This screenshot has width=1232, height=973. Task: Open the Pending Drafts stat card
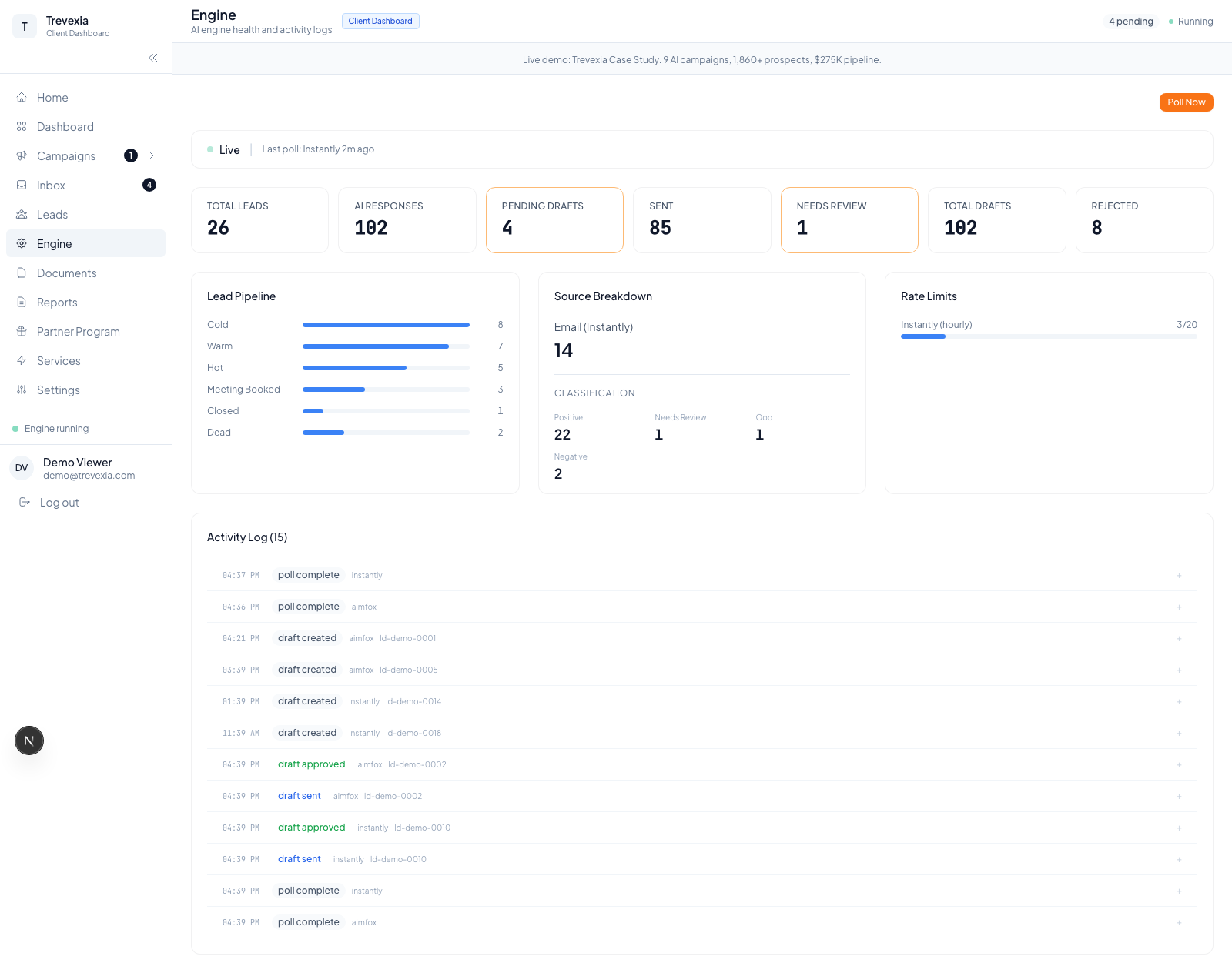coord(554,220)
